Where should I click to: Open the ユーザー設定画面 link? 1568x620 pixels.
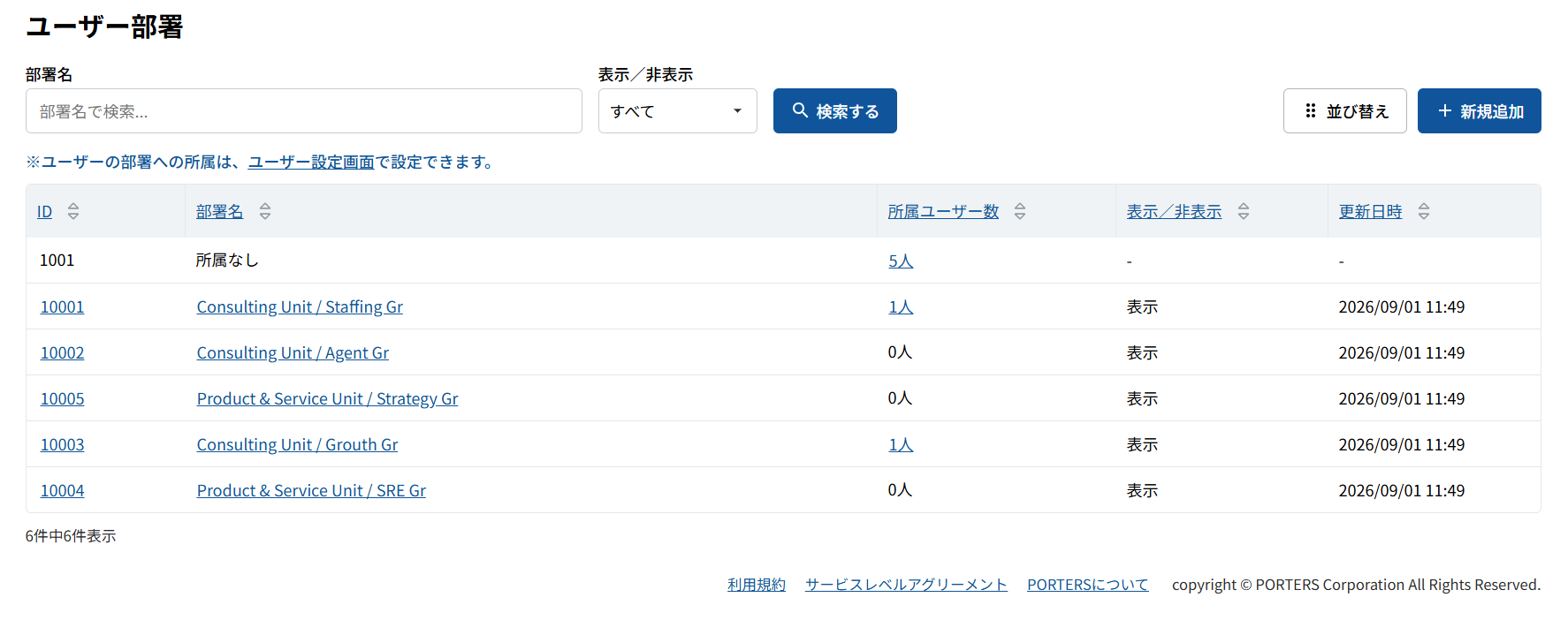pos(311,163)
